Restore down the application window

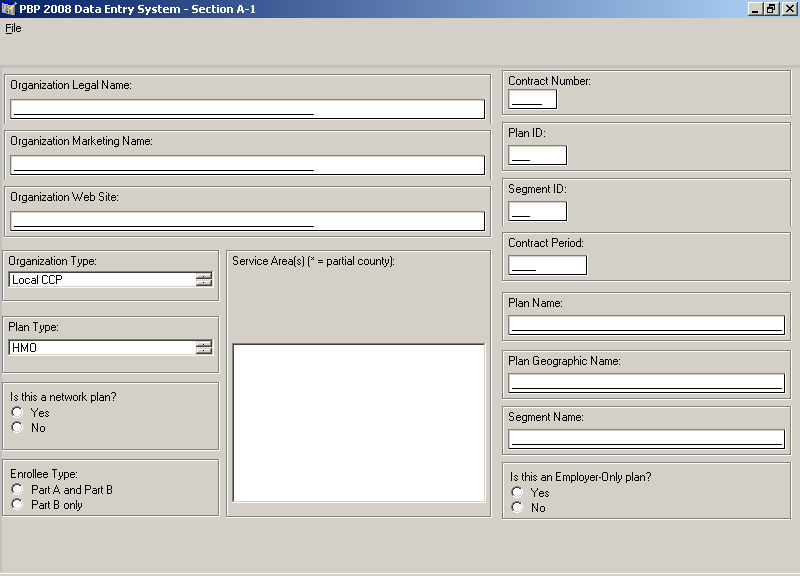(x=771, y=8)
